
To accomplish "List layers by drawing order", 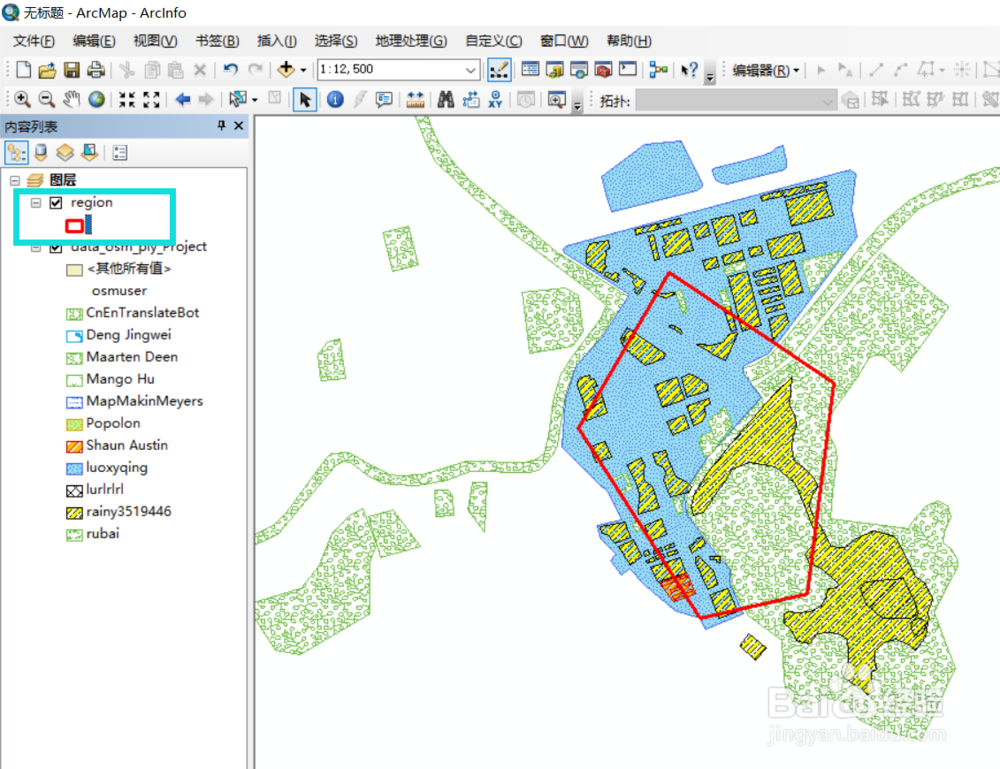I will click(x=17, y=152).
